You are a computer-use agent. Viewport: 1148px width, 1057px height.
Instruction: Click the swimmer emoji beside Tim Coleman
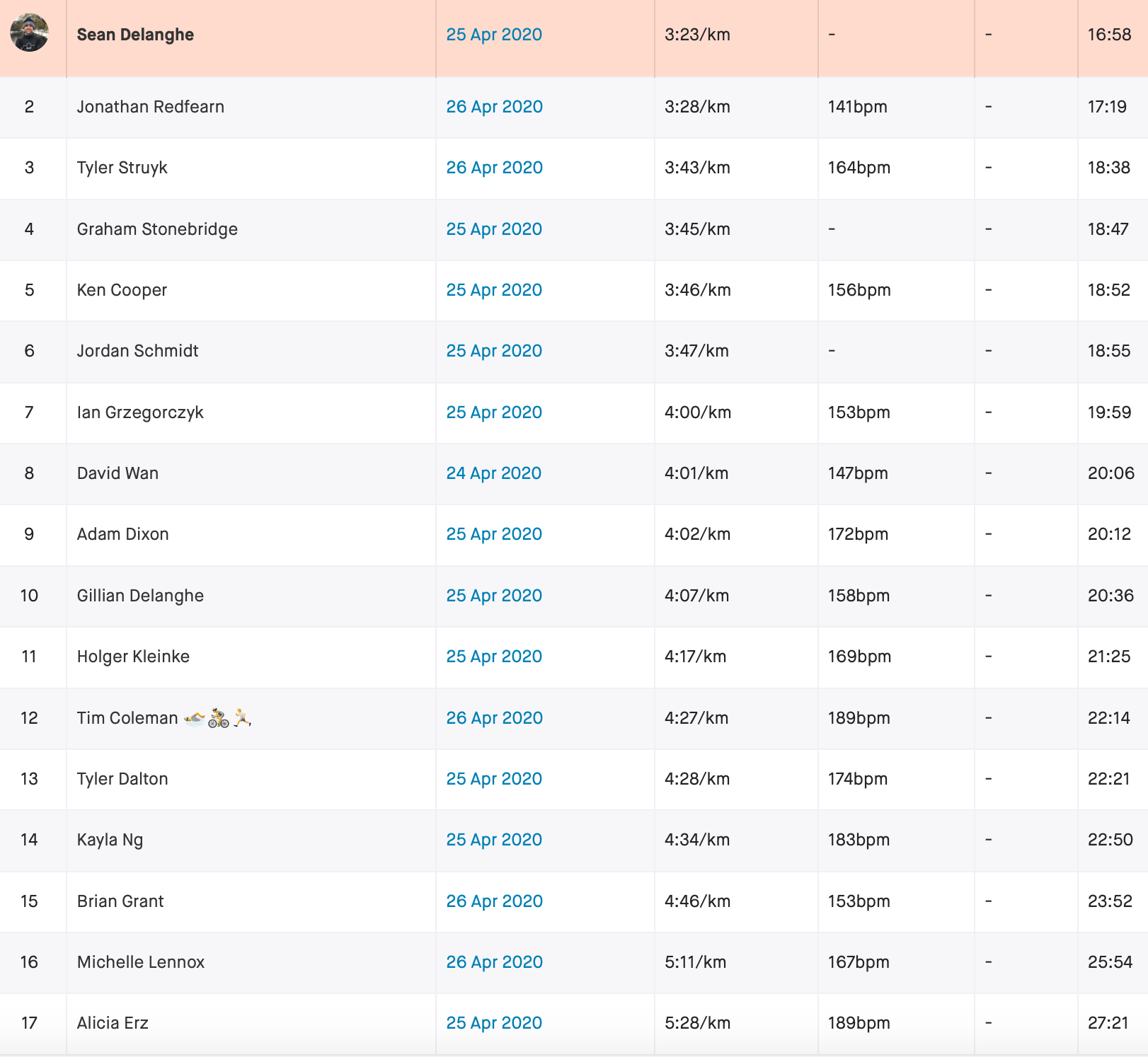(194, 719)
